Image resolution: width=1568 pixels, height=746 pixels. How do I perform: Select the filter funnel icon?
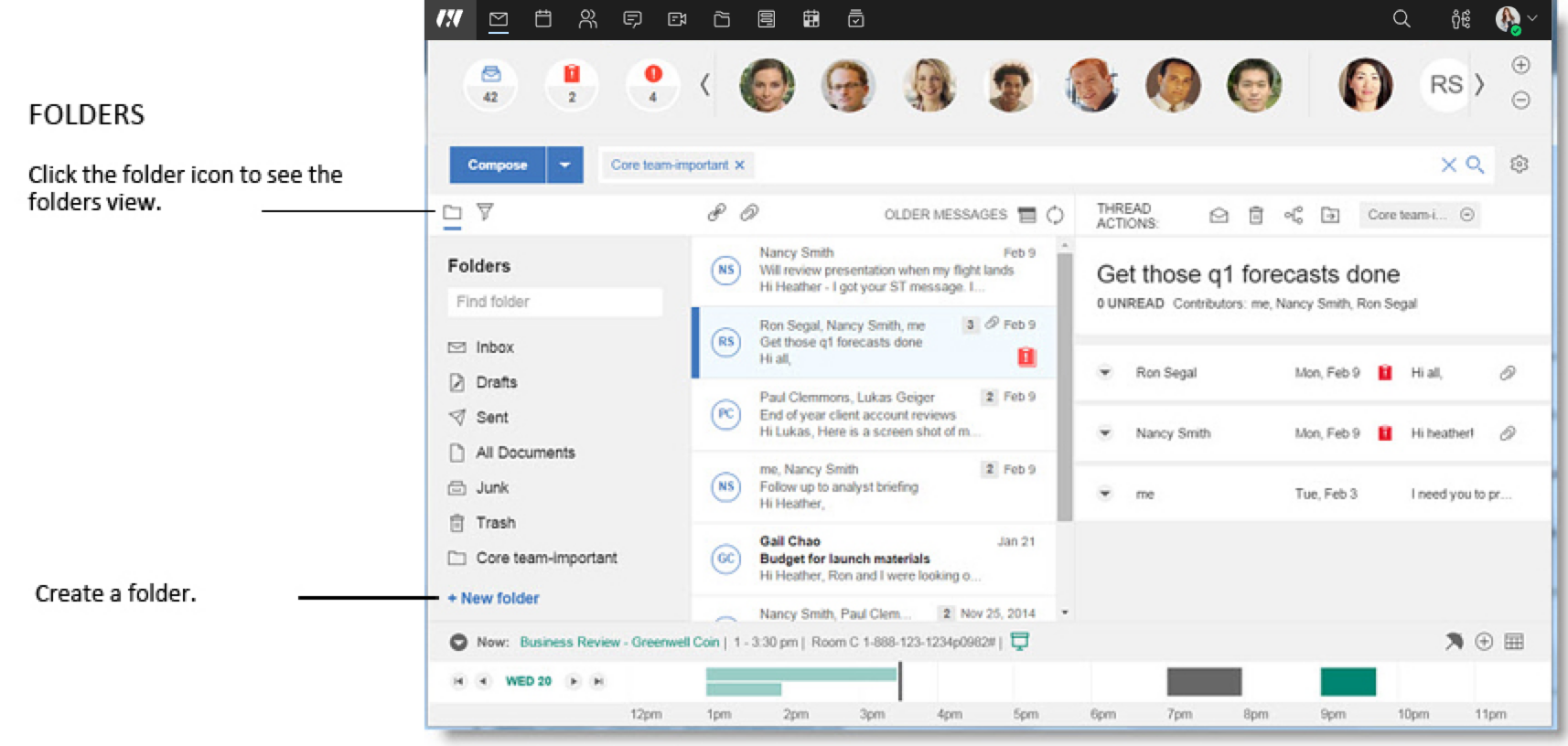[x=486, y=212]
